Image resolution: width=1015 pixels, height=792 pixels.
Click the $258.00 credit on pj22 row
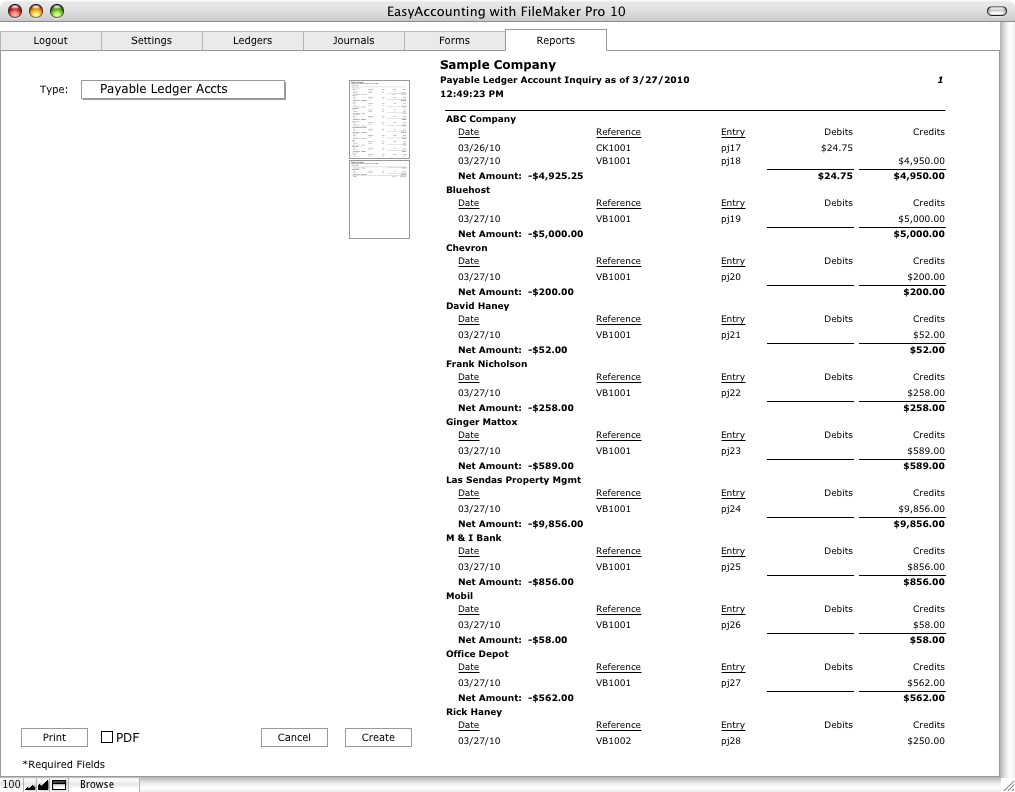(926, 393)
